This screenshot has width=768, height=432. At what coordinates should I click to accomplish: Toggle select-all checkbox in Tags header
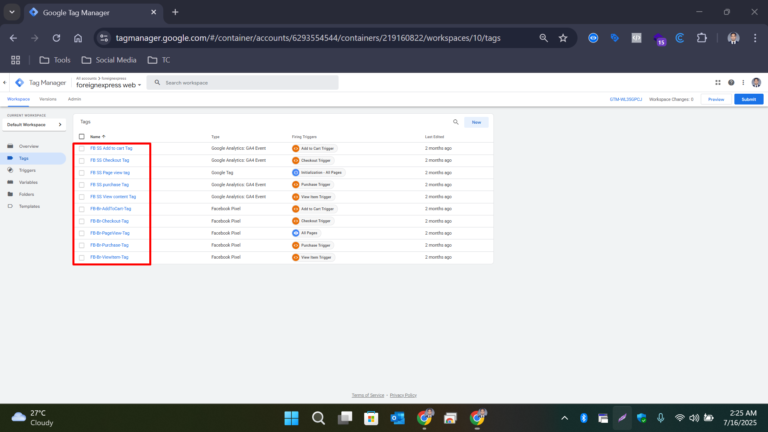coord(82,136)
